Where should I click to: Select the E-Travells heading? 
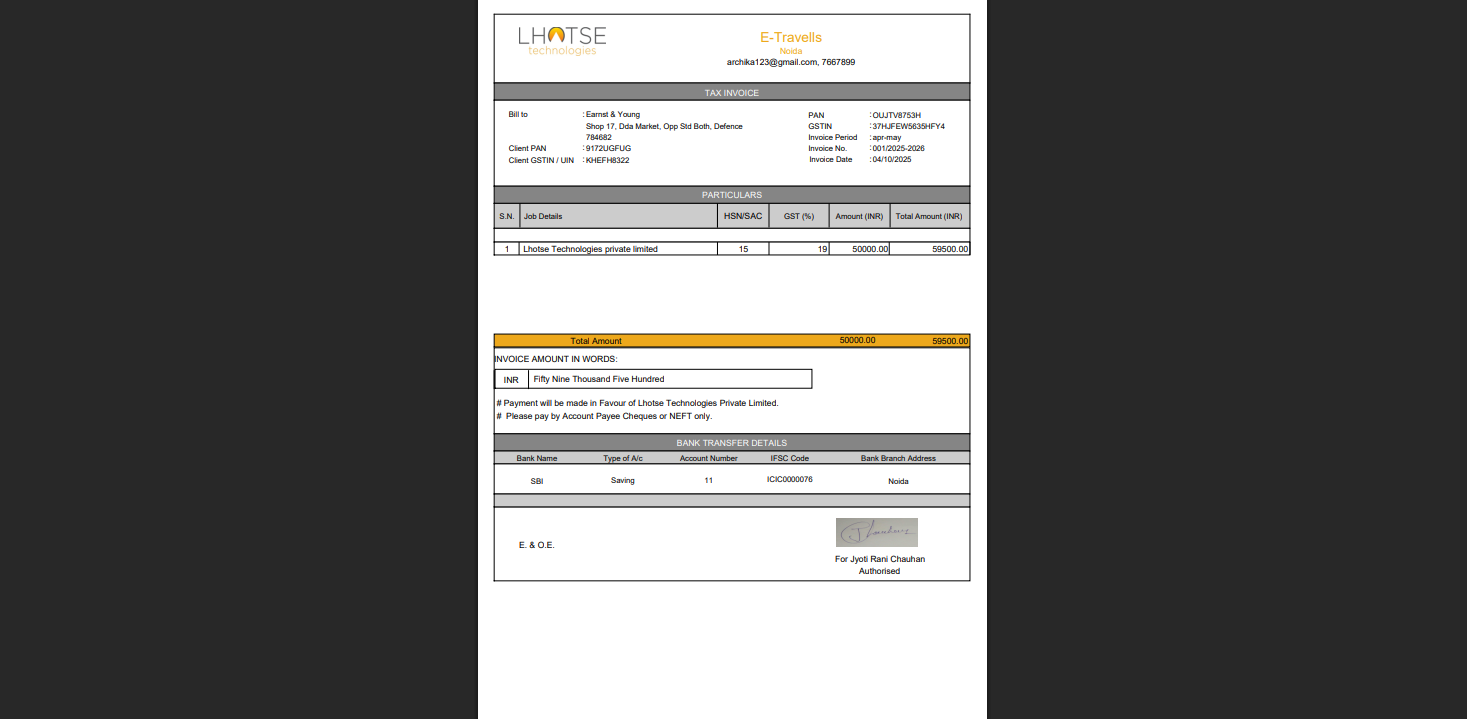click(x=791, y=37)
